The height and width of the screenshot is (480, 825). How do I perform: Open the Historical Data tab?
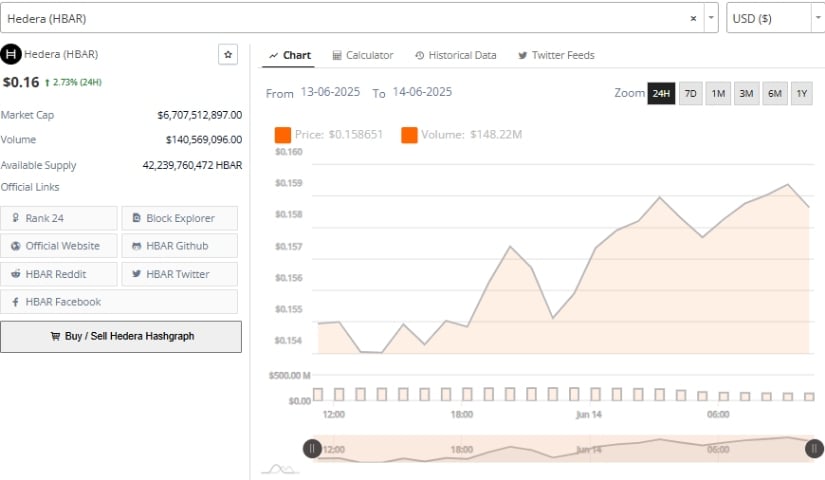pyautogui.click(x=456, y=55)
